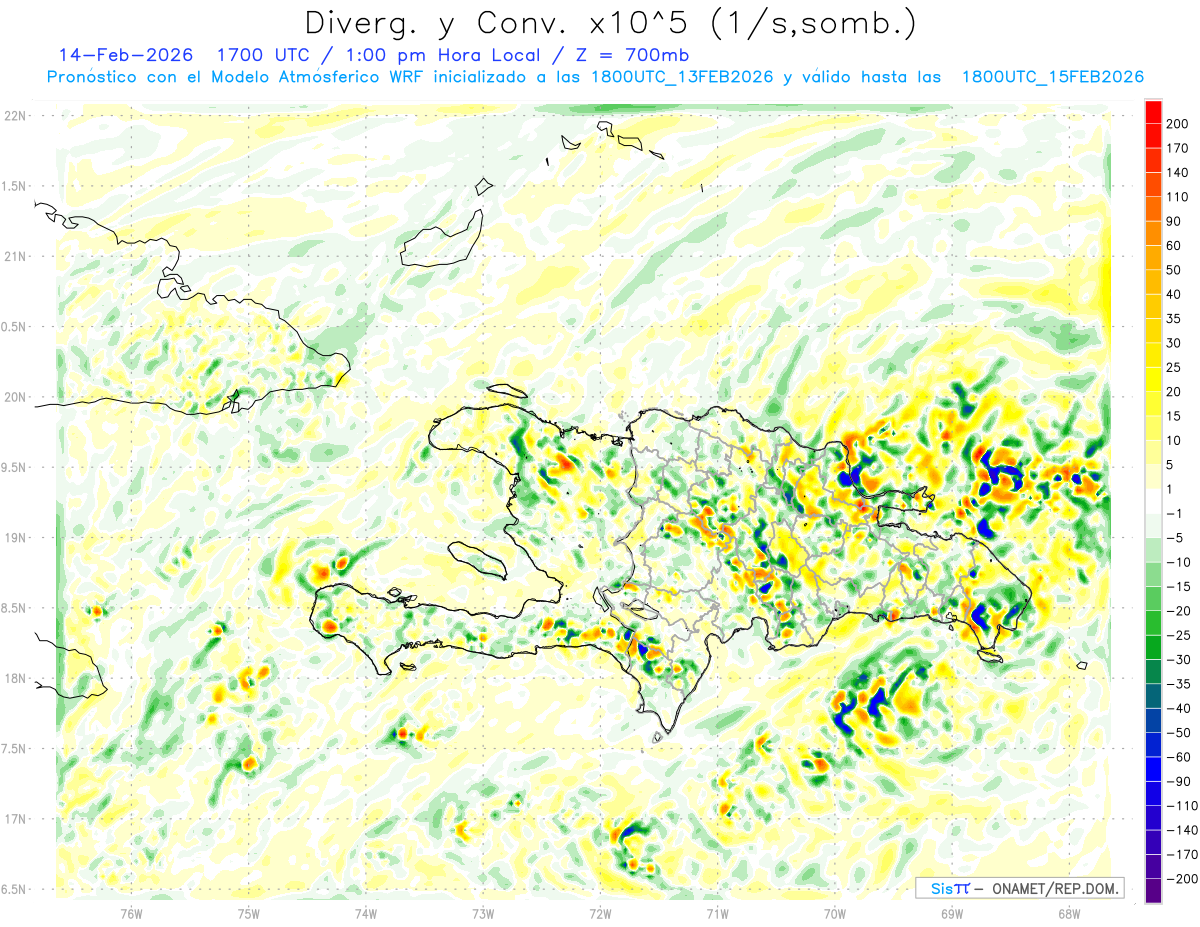Pick the white swatch between 1 and -1
Screen dimensions: 1200x927
pos(1154,503)
